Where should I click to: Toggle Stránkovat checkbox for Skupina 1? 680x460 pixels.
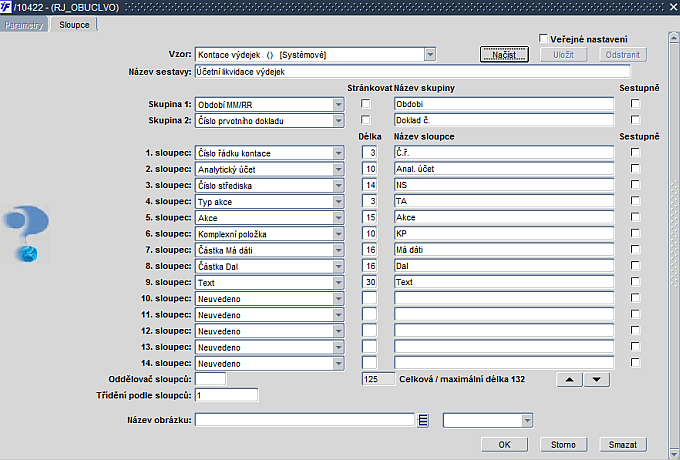366,104
